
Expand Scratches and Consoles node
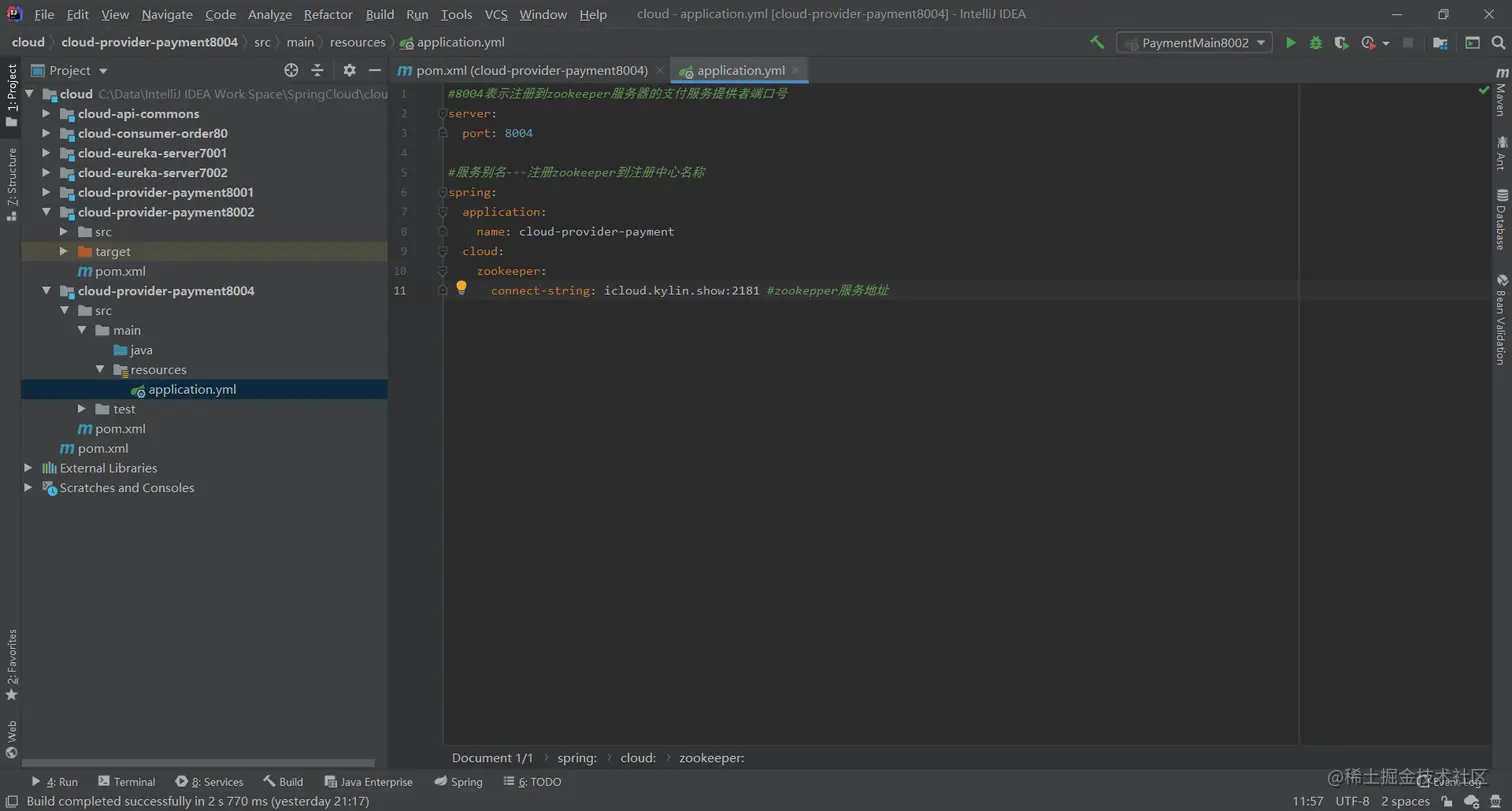click(x=28, y=488)
